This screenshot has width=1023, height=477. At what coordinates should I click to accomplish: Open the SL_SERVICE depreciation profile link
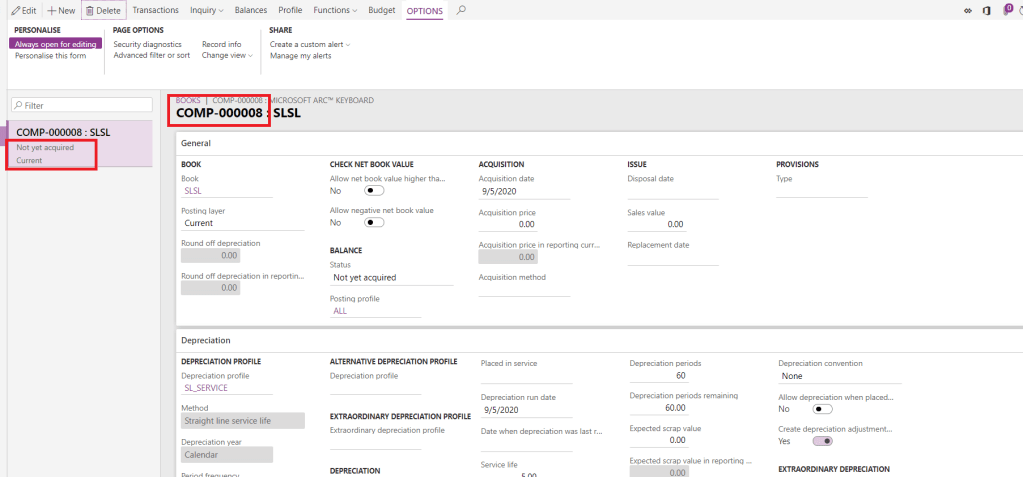(x=205, y=388)
